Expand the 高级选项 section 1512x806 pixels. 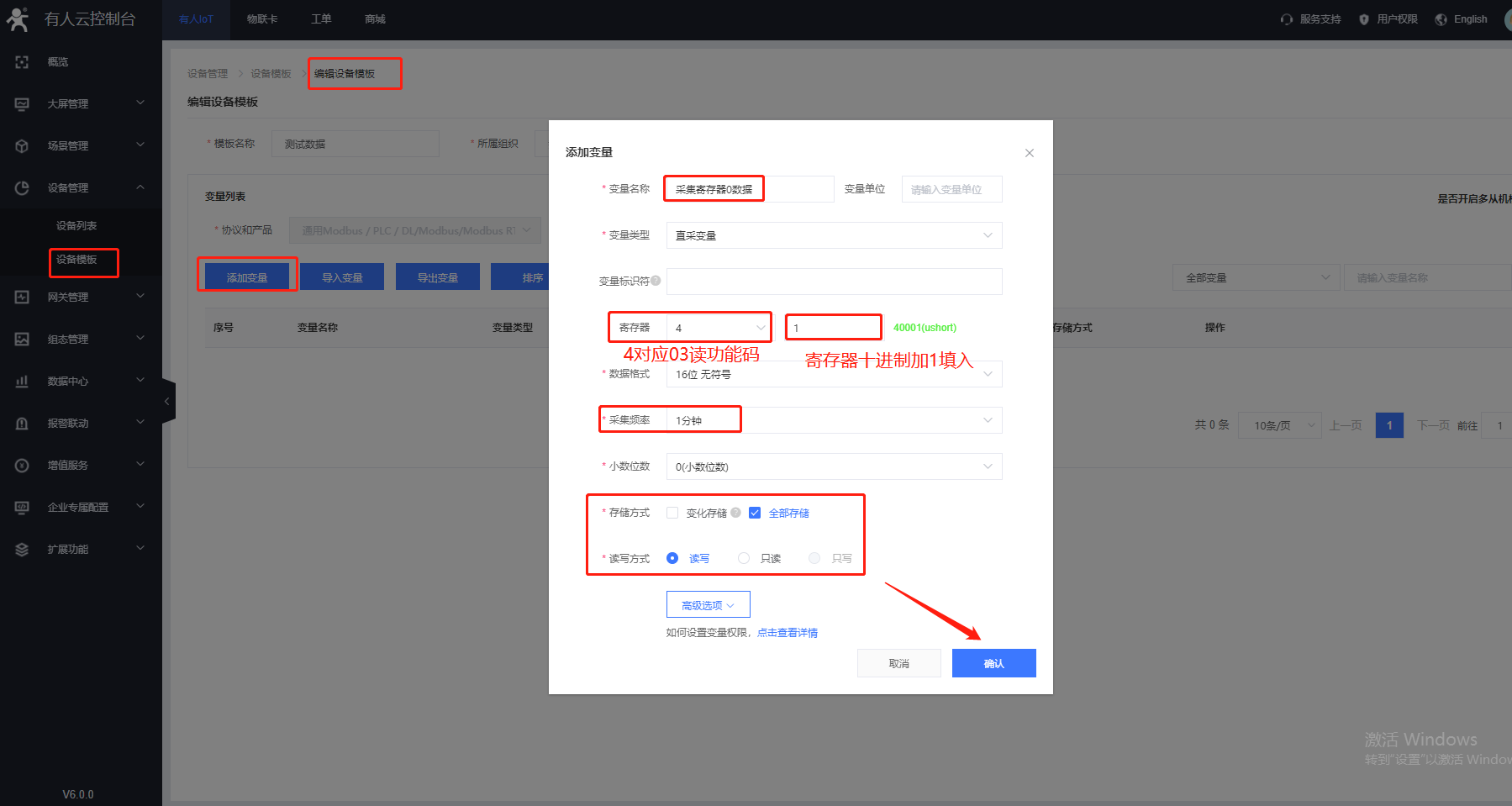click(x=708, y=605)
